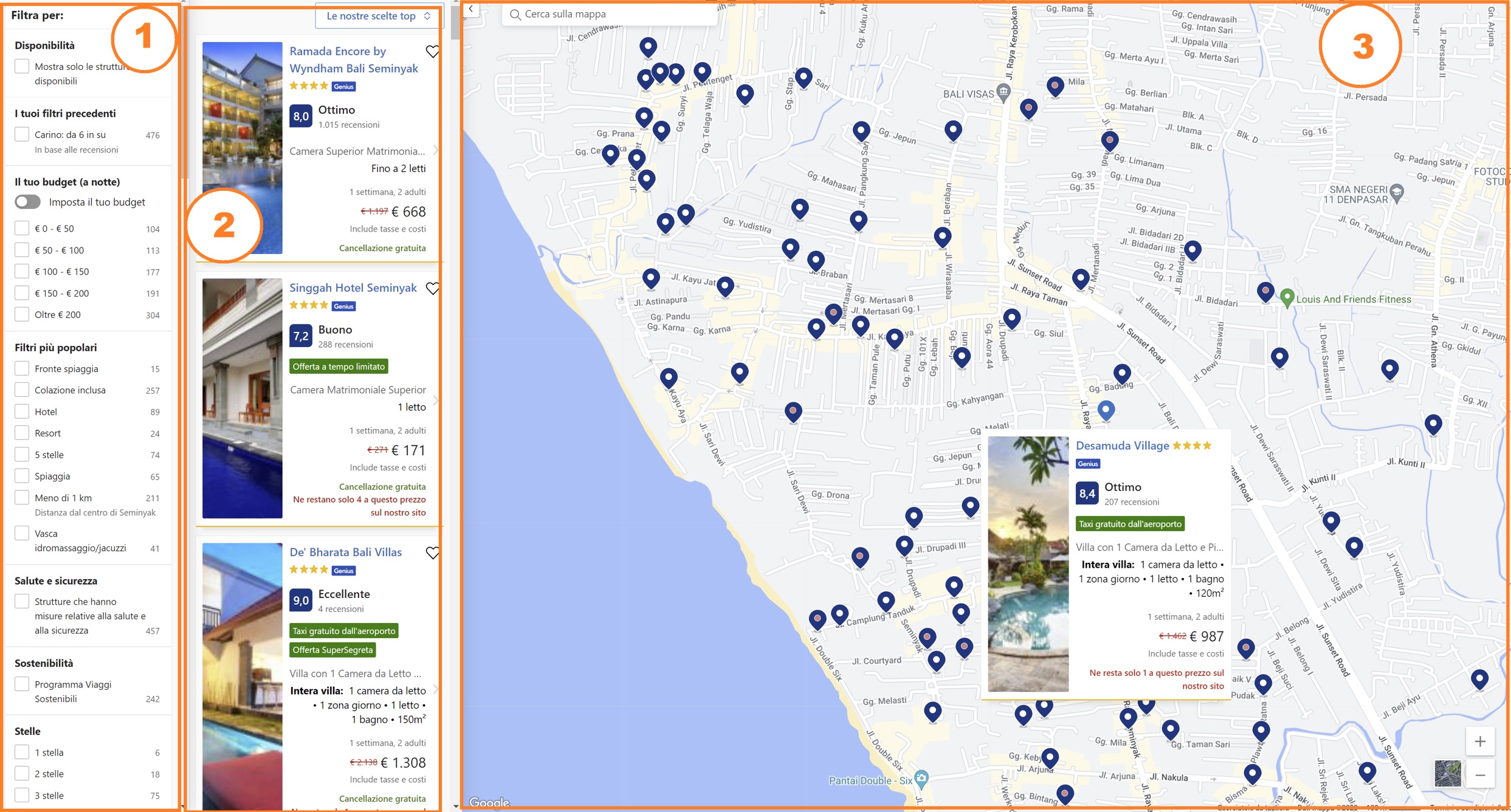This screenshot has width=1511, height=812.
Task: Check the Fronte spiaggia filter
Action: pos(22,368)
